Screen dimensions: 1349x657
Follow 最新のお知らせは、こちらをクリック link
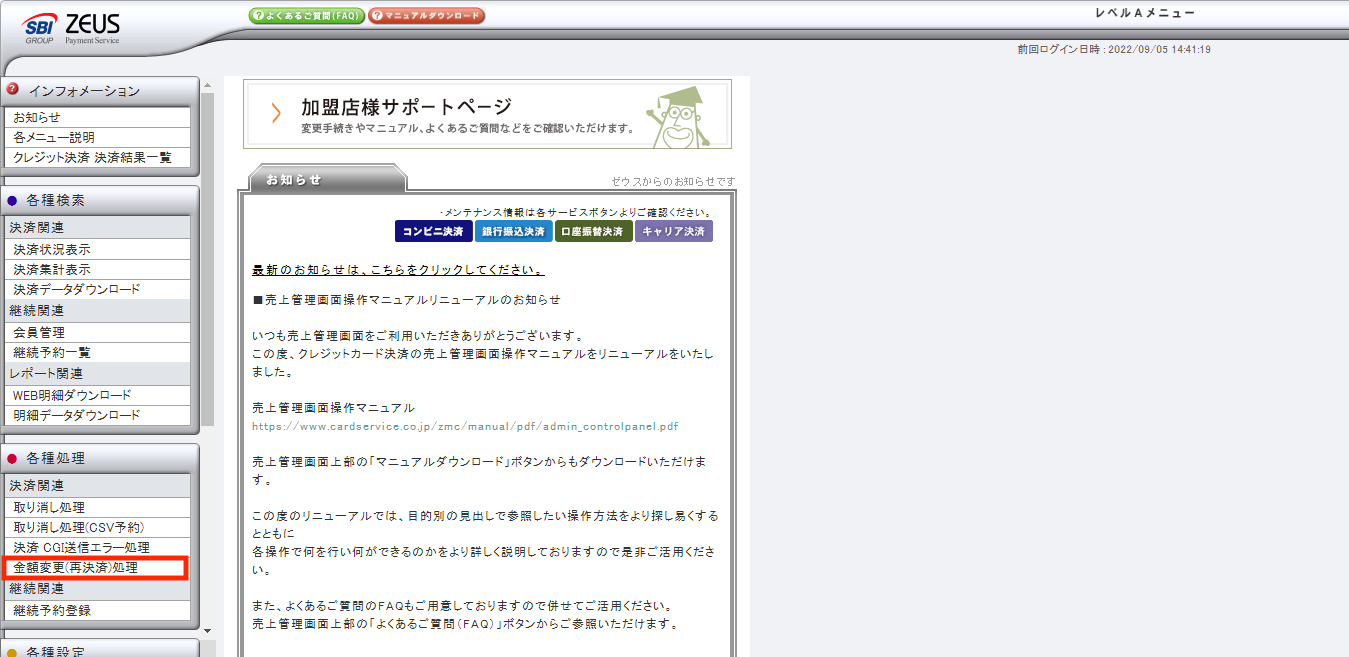point(399,270)
